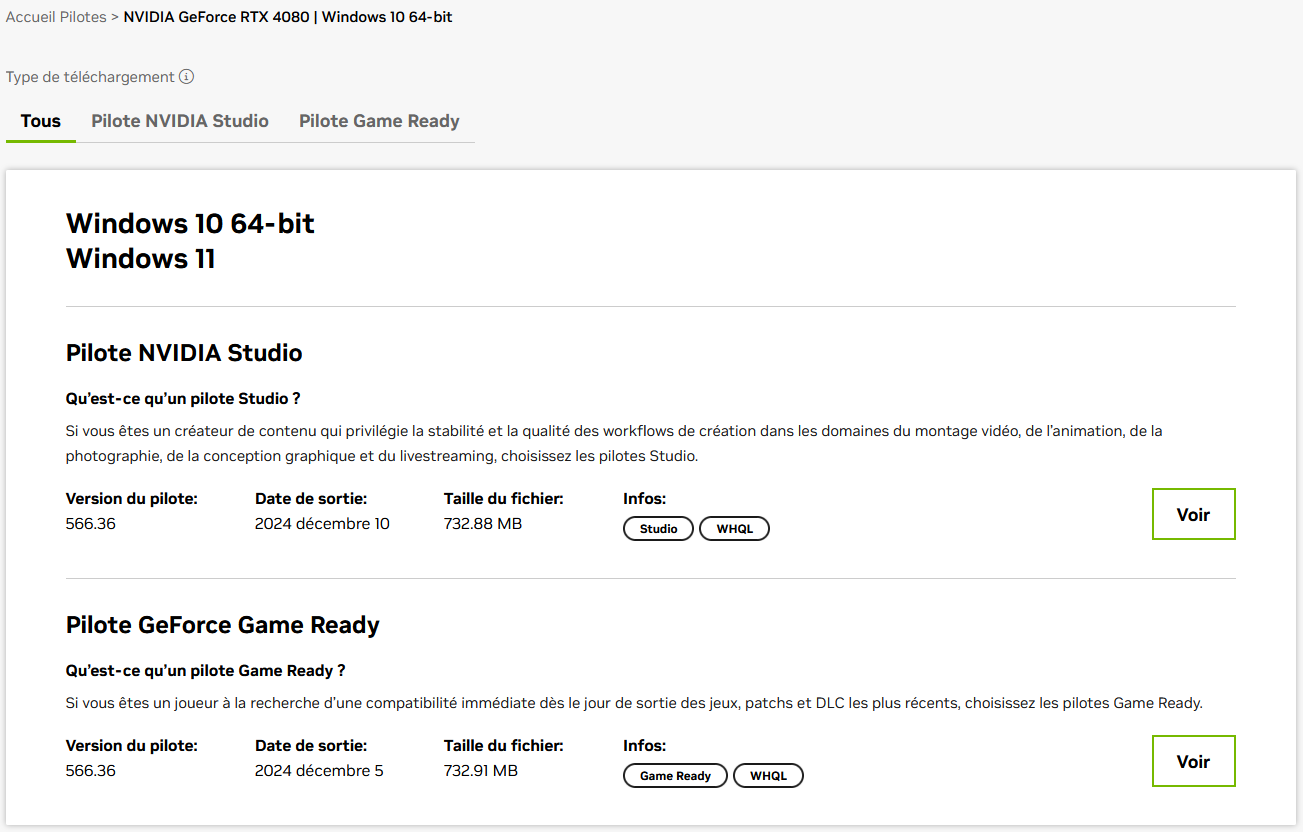Click the release date 2024 décembre 5
1303x832 pixels.
pyautogui.click(x=319, y=771)
